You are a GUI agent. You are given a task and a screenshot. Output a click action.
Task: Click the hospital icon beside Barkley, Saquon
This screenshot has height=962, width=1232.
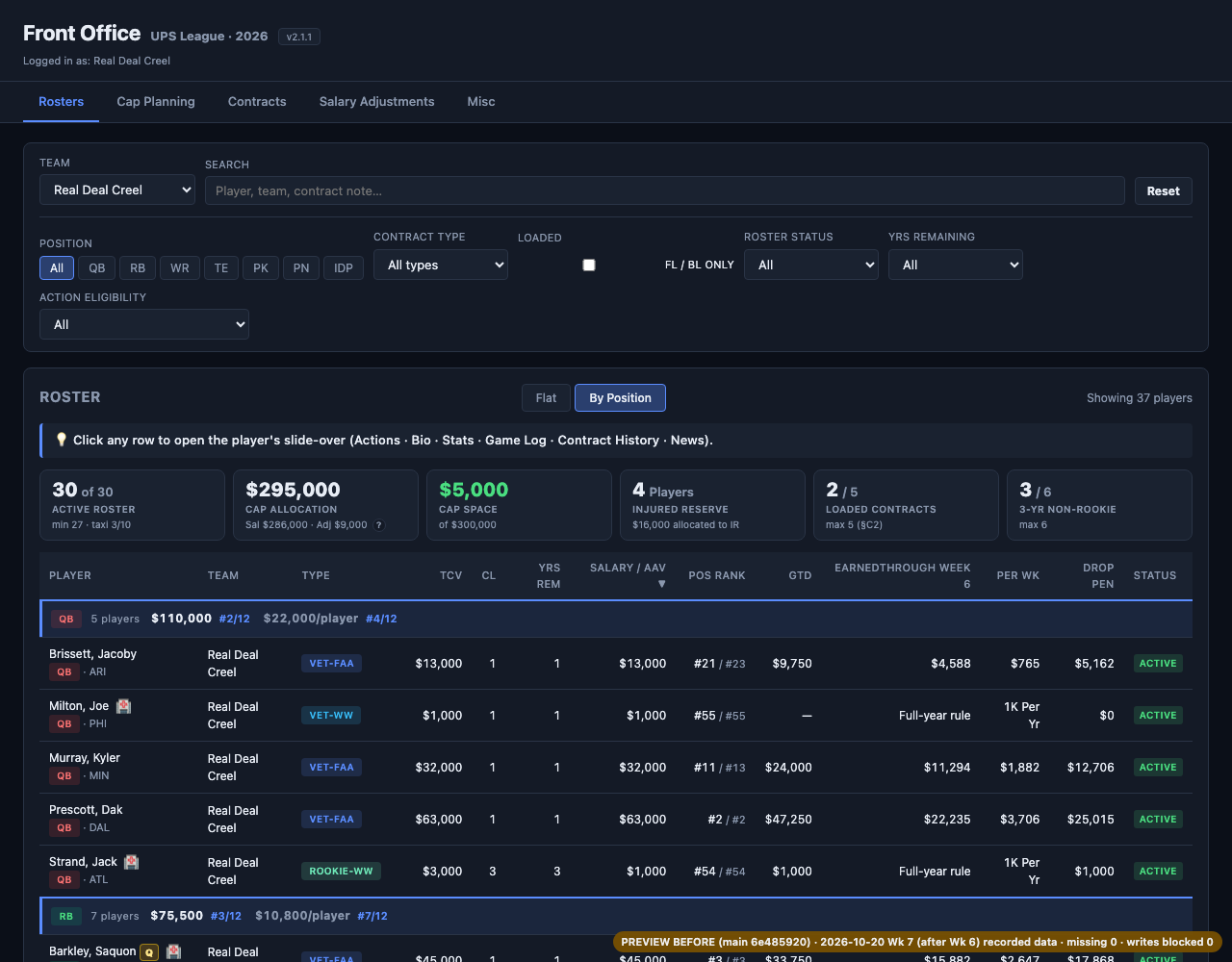pyautogui.click(x=173, y=951)
